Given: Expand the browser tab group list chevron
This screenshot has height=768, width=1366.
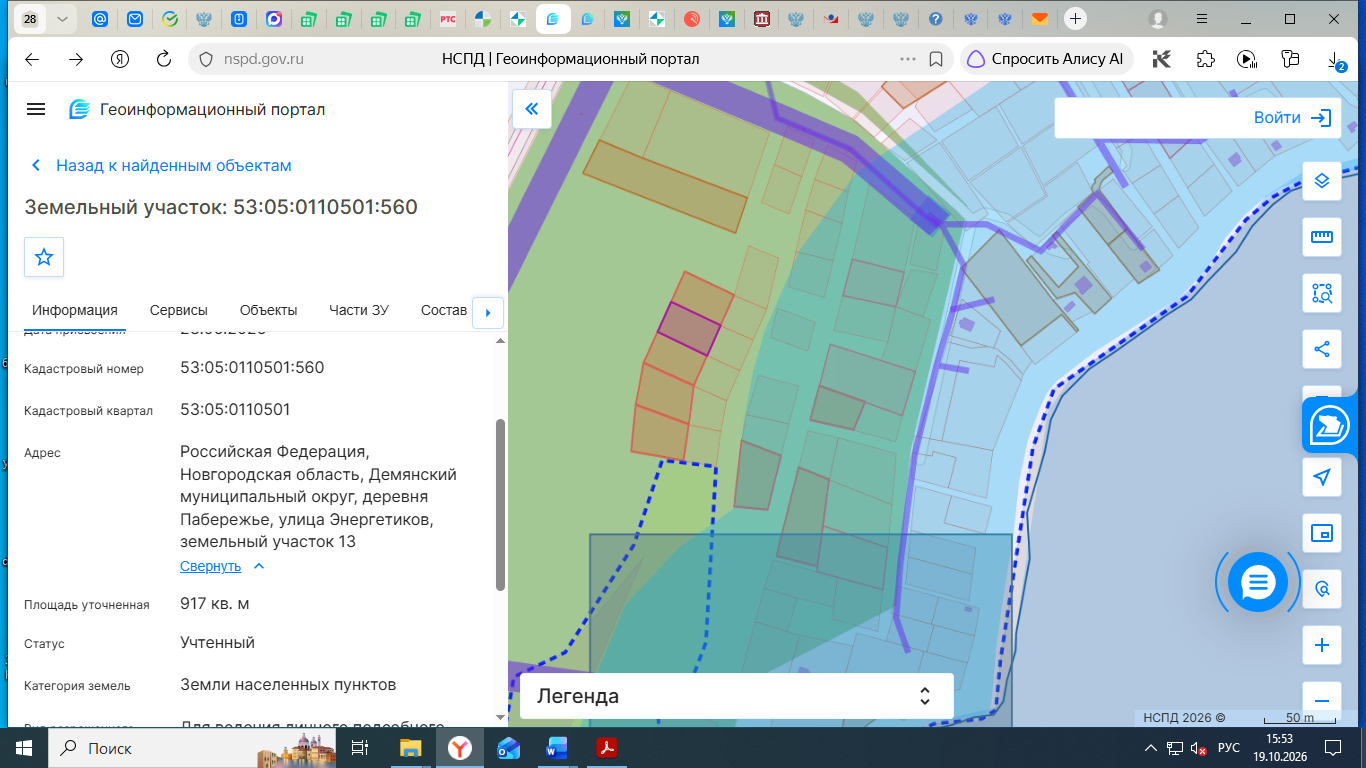Looking at the screenshot, I should click(x=63, y=19).
